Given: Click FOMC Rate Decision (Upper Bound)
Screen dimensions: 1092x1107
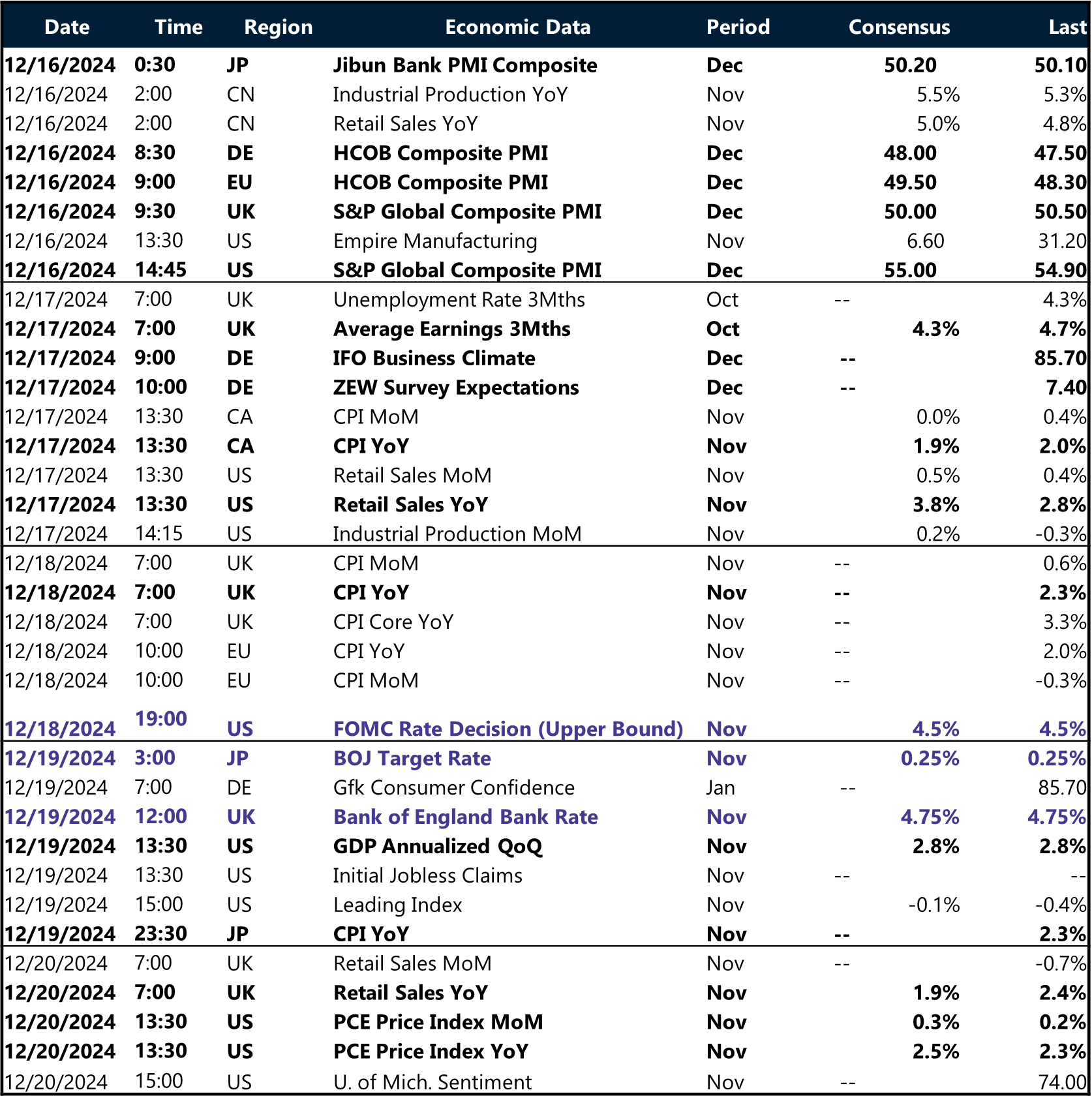Looking at the screenshot, I should (508, 729).
